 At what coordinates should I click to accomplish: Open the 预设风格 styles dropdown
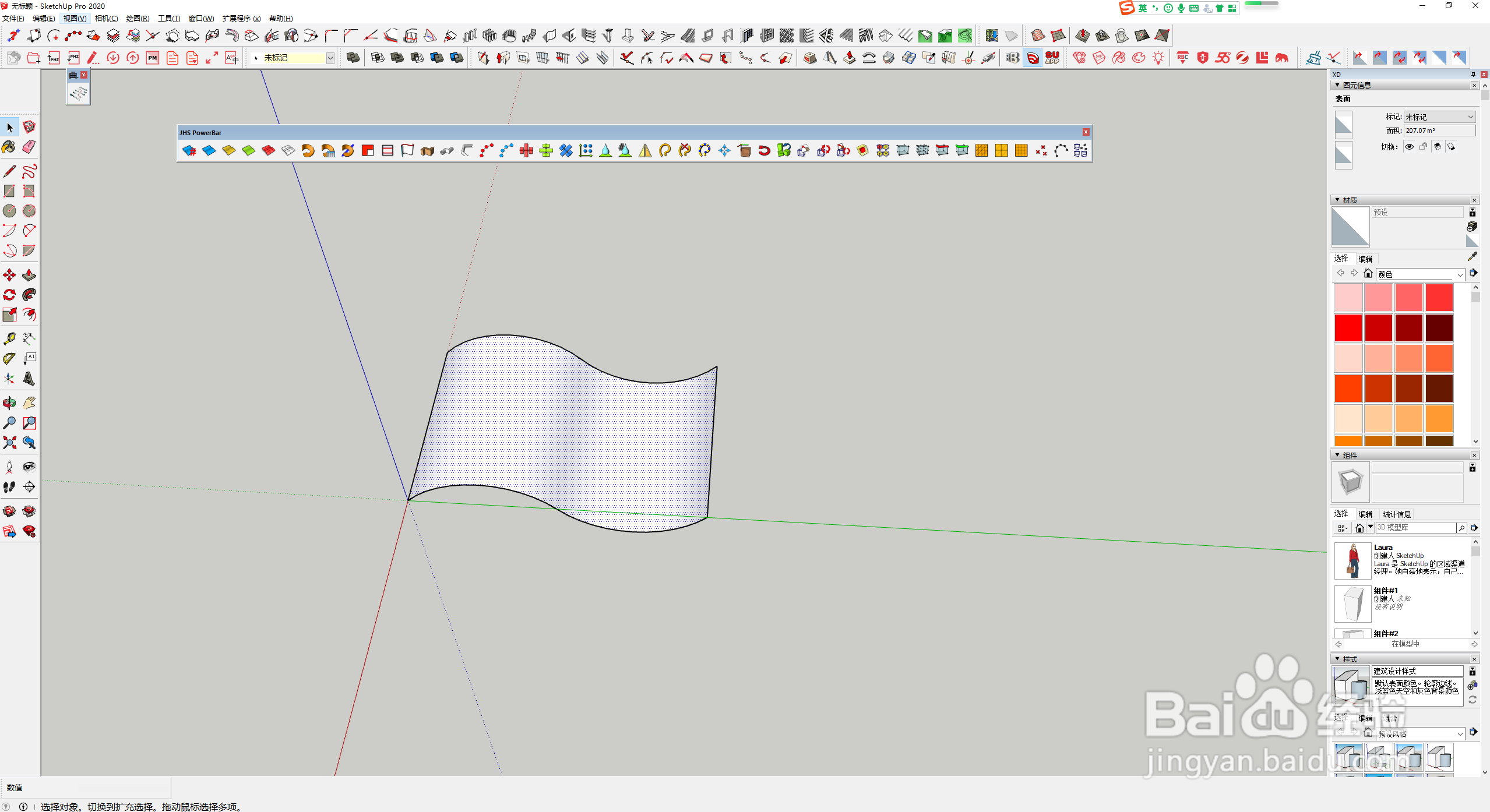coord(1420,734)
